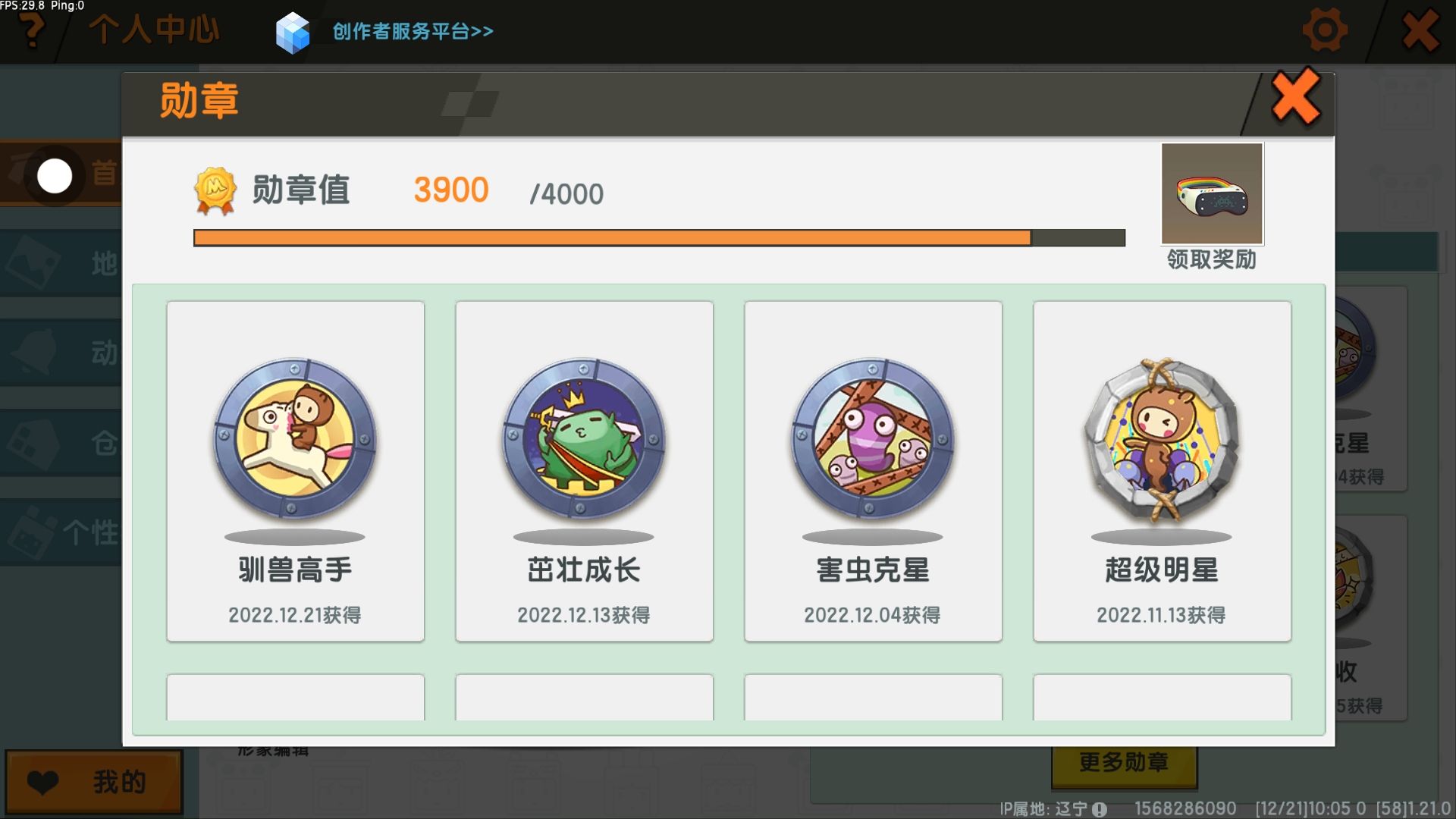Click the medal value progress bar
The width and height of the screenshot is (1456, 819).
659,238
